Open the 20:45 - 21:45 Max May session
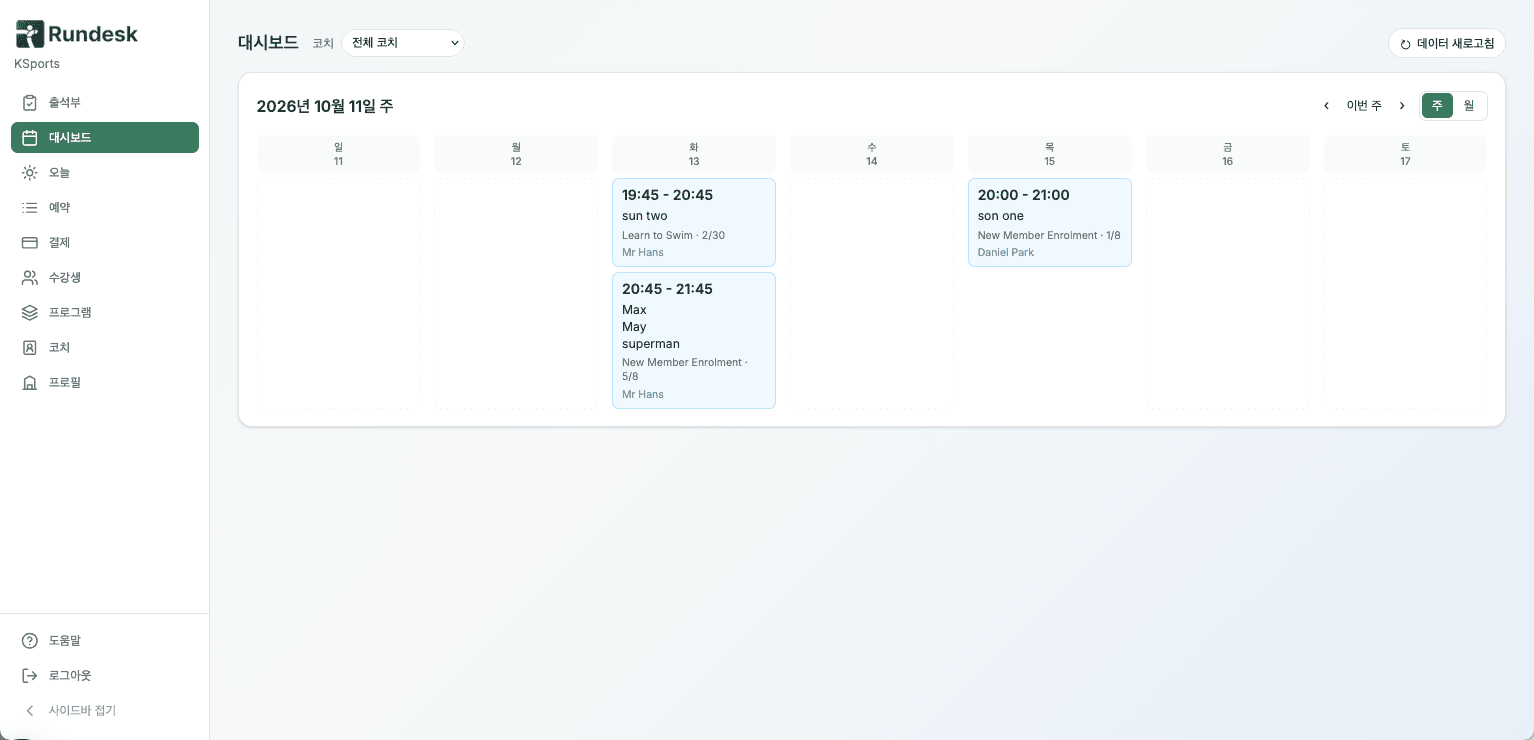Image resolution: width=1534 pixels, height=740 pixels. [694, 341]
